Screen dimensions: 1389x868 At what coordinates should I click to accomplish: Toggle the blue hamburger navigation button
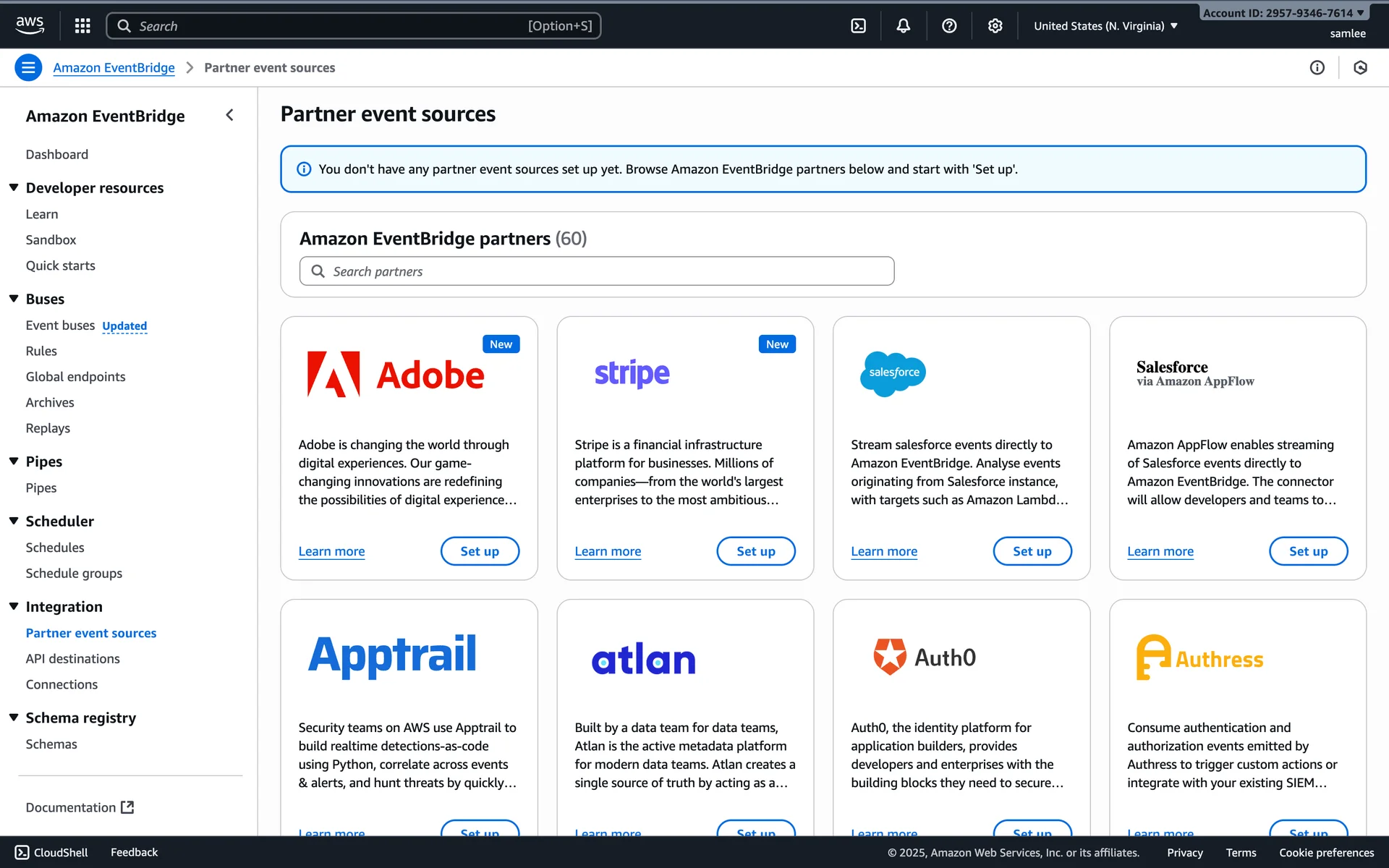coord(28,68)
